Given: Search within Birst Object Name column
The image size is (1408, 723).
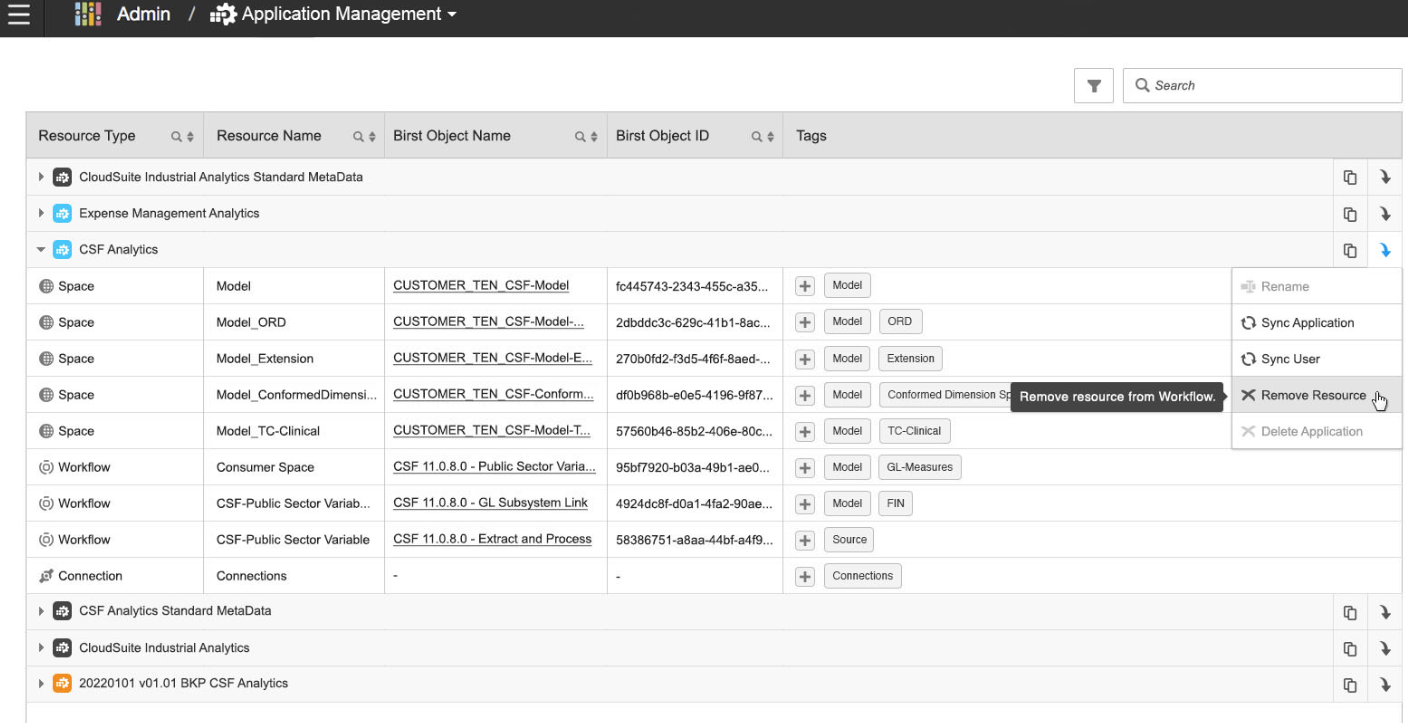Looking at the screenshot, I should point(580,137).
